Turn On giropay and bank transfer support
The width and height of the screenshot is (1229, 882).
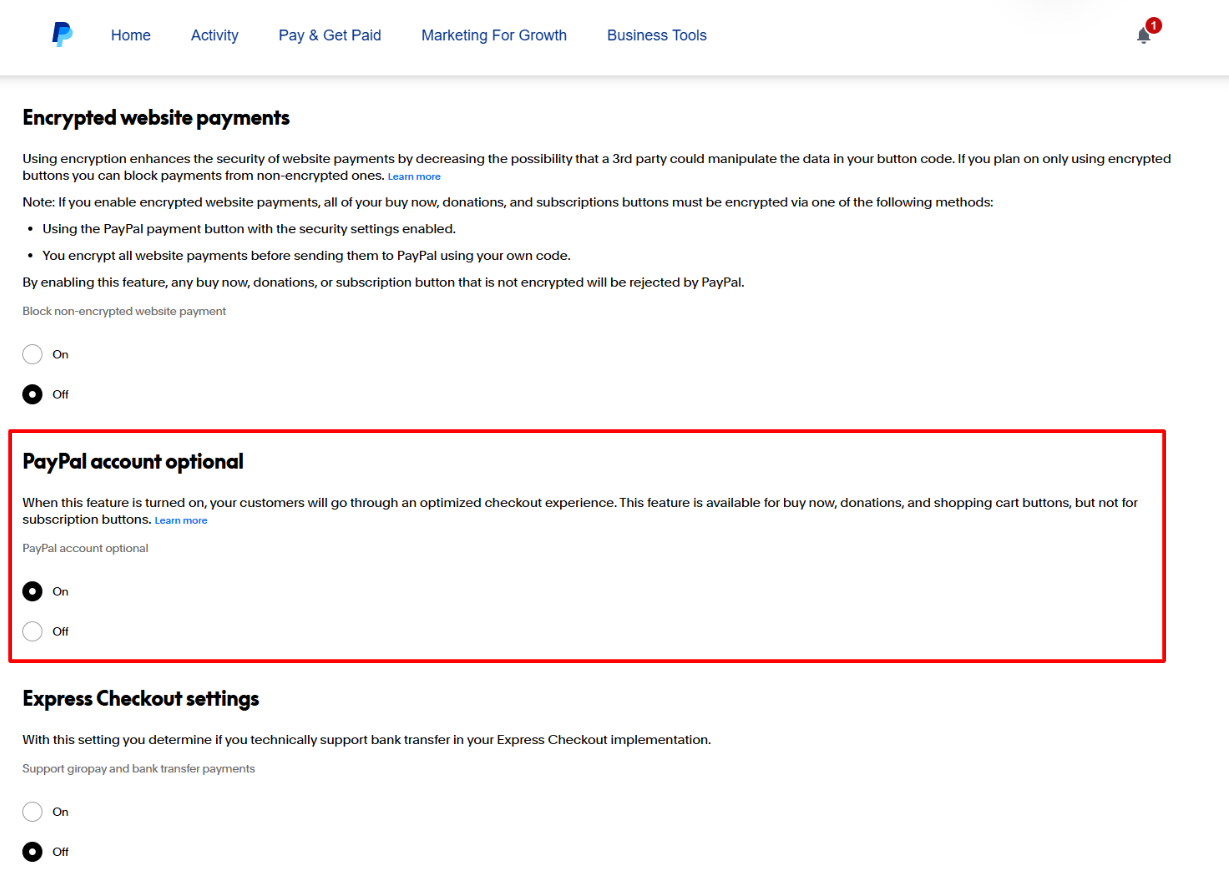pyautogui.click(x=33, y=812)
